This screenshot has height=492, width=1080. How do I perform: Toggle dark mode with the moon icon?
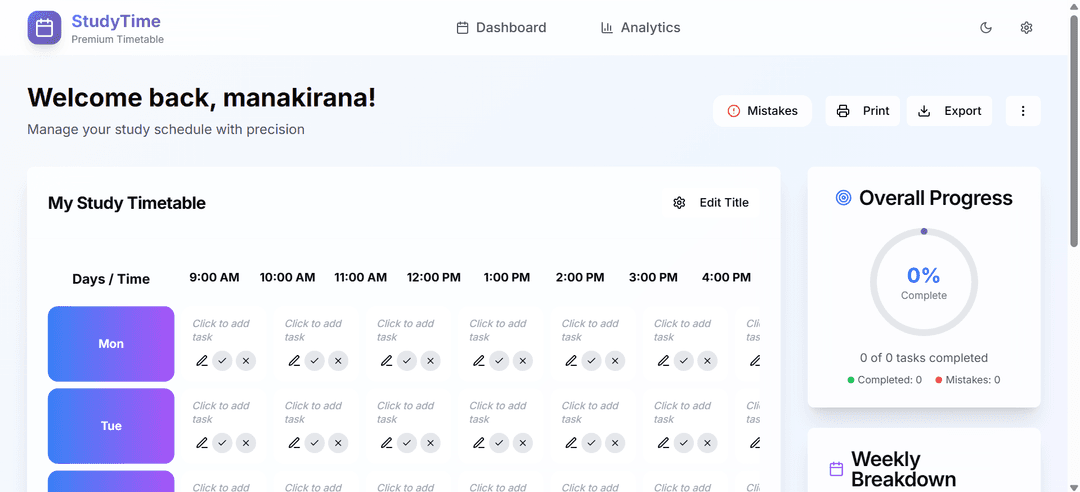(986, 28)
